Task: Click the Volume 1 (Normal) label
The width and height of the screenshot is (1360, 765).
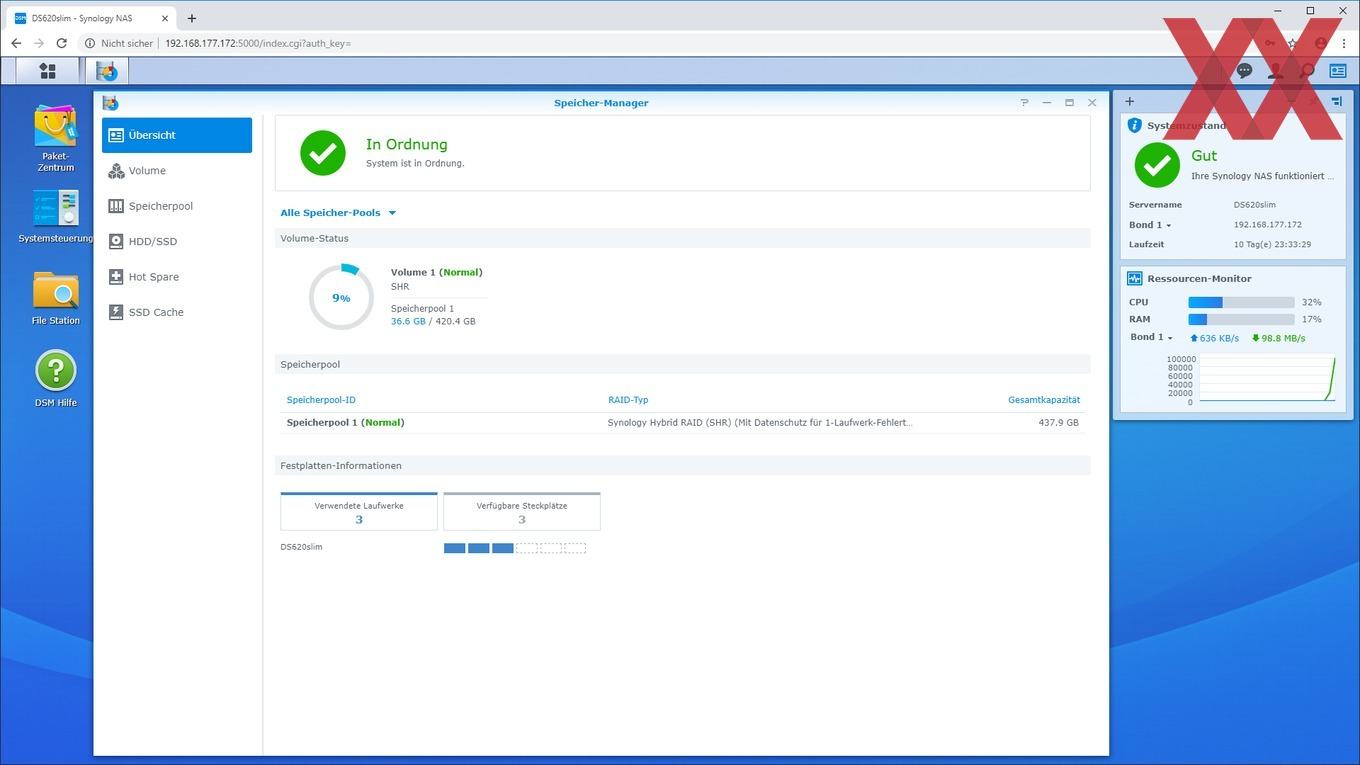Action: point(436,272)
